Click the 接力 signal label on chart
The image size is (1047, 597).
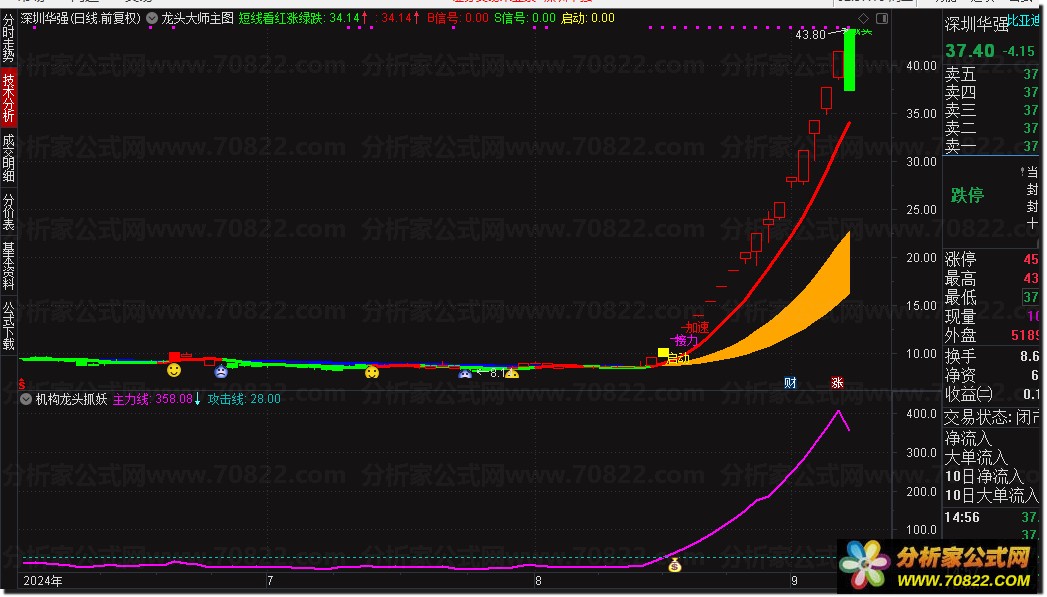(x=685, y=341)
